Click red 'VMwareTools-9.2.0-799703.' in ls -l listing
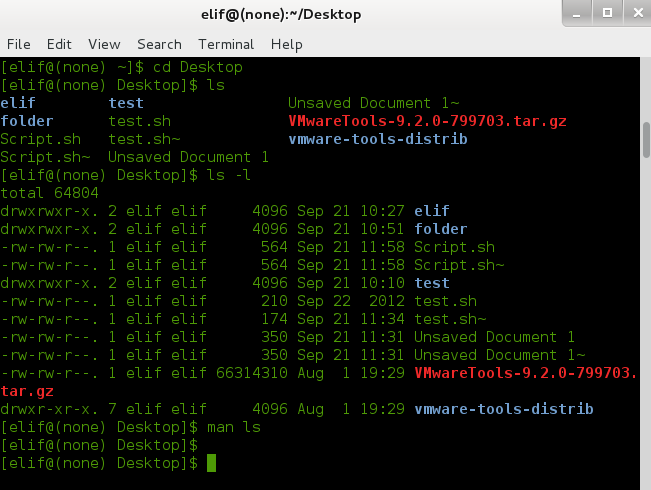The width and height of the screenshot is (651, 490). 526,373
